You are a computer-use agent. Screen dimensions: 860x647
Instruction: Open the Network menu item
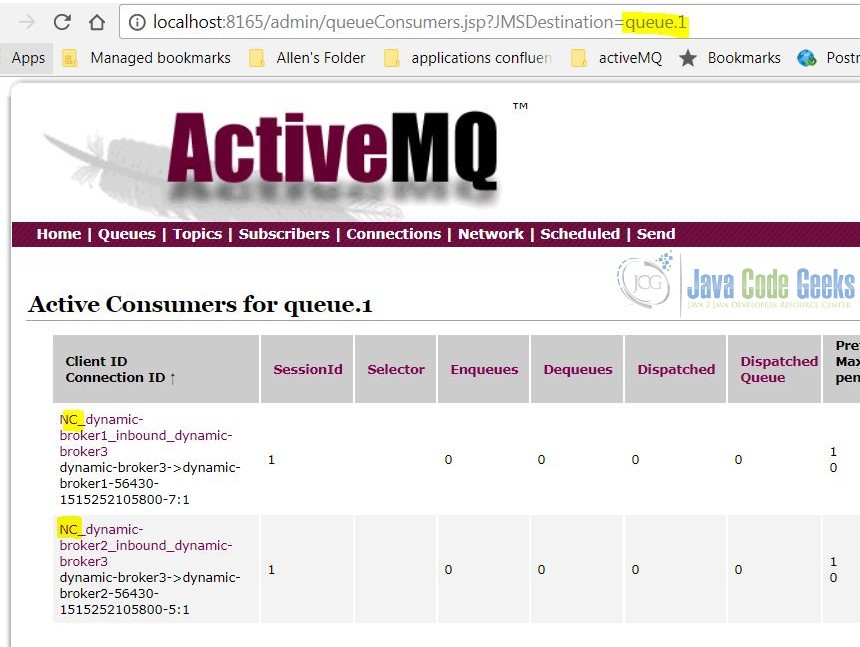point(491,234)
